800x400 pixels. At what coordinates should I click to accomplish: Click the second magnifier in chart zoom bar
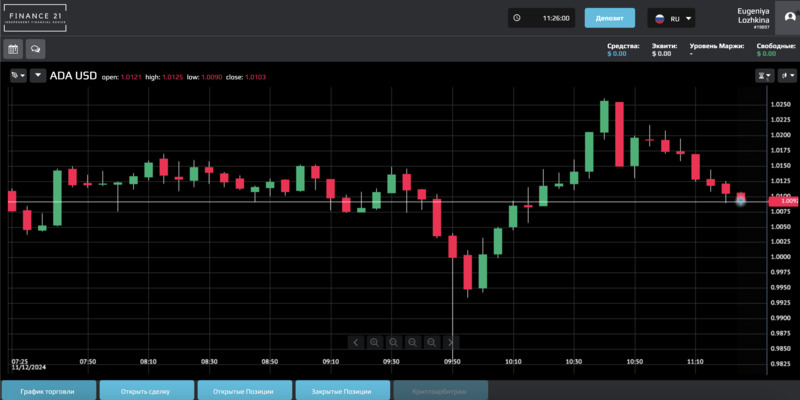393,342
